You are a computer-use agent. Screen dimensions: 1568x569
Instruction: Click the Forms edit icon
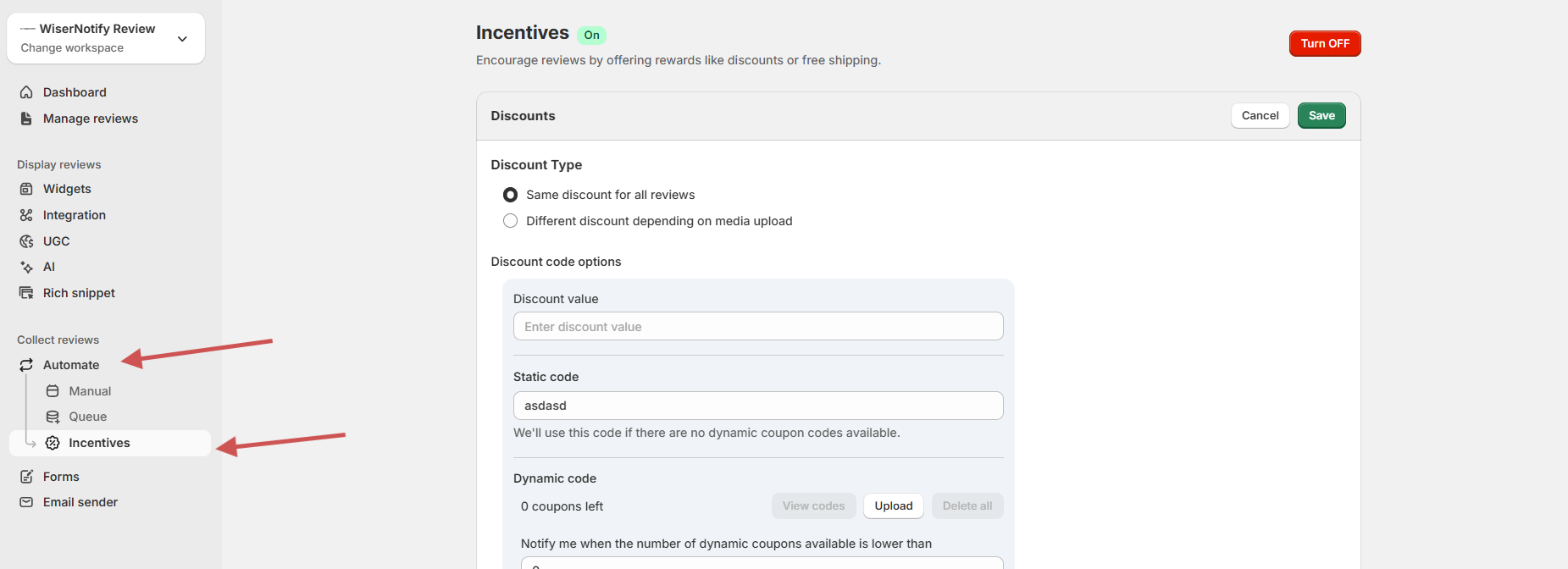point(26,477)
